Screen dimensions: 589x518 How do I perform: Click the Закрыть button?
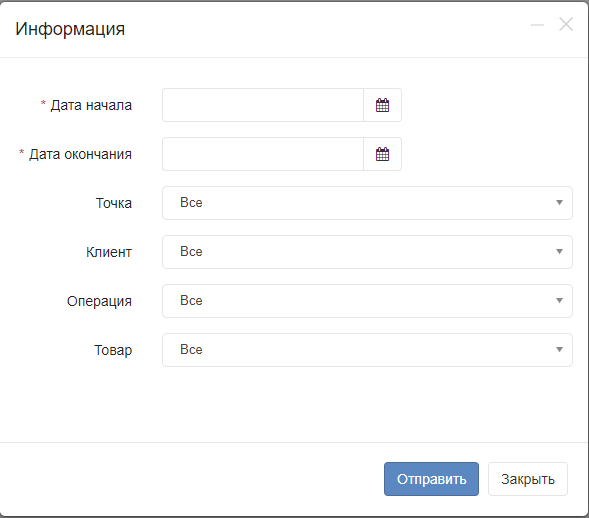(x=528, y=479)
